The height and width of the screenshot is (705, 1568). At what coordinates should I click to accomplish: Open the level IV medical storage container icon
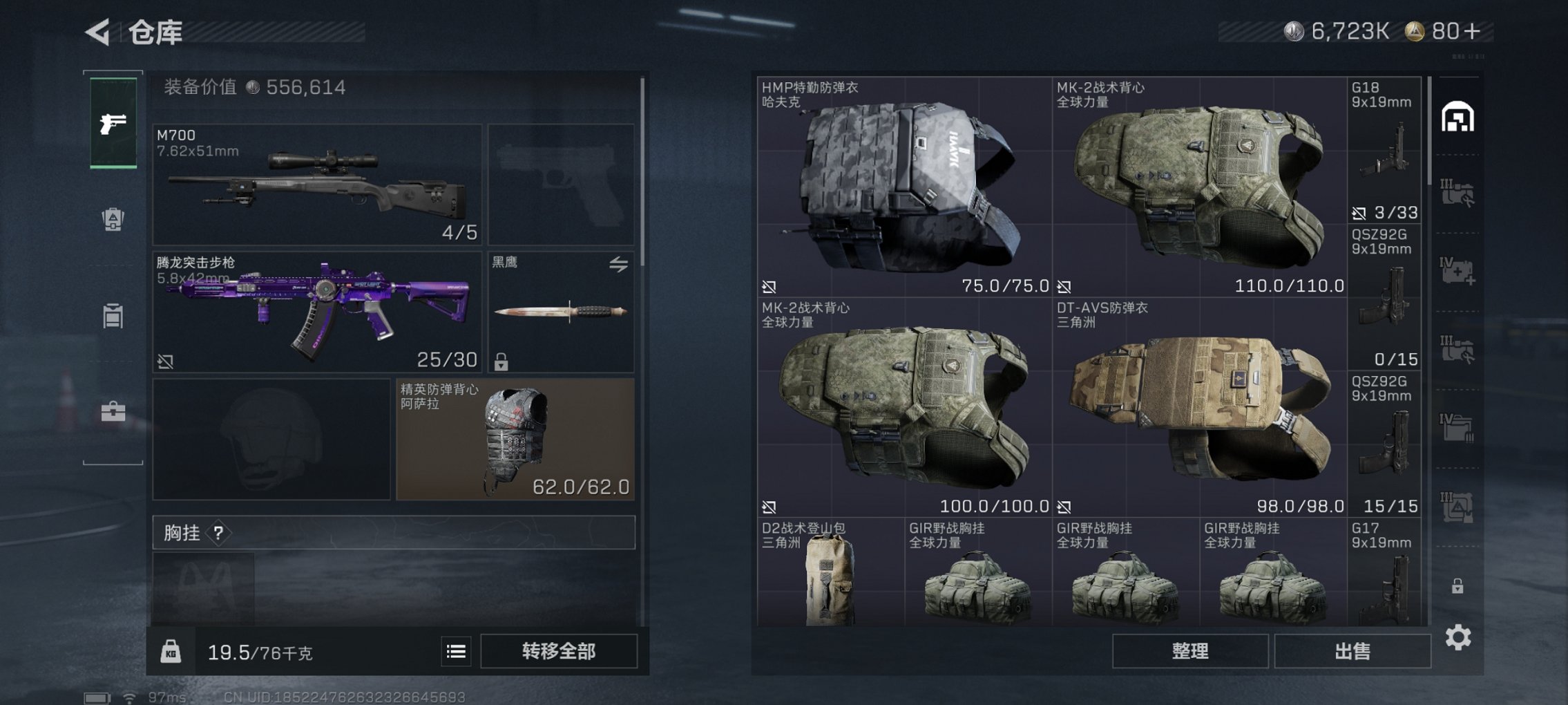click(1457, 270)
